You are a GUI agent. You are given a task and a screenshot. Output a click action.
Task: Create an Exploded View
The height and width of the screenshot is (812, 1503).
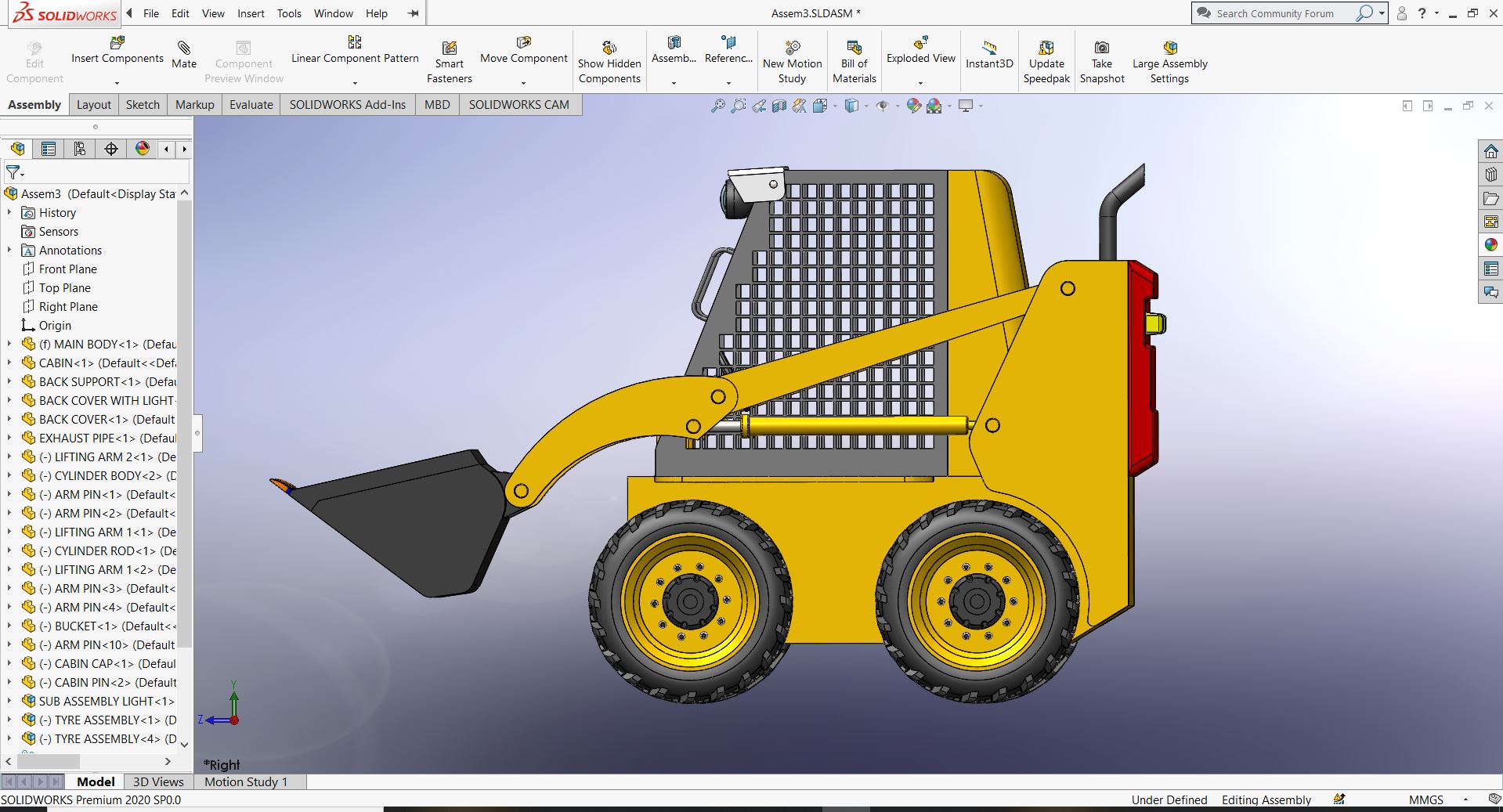(x=921, y=50)
